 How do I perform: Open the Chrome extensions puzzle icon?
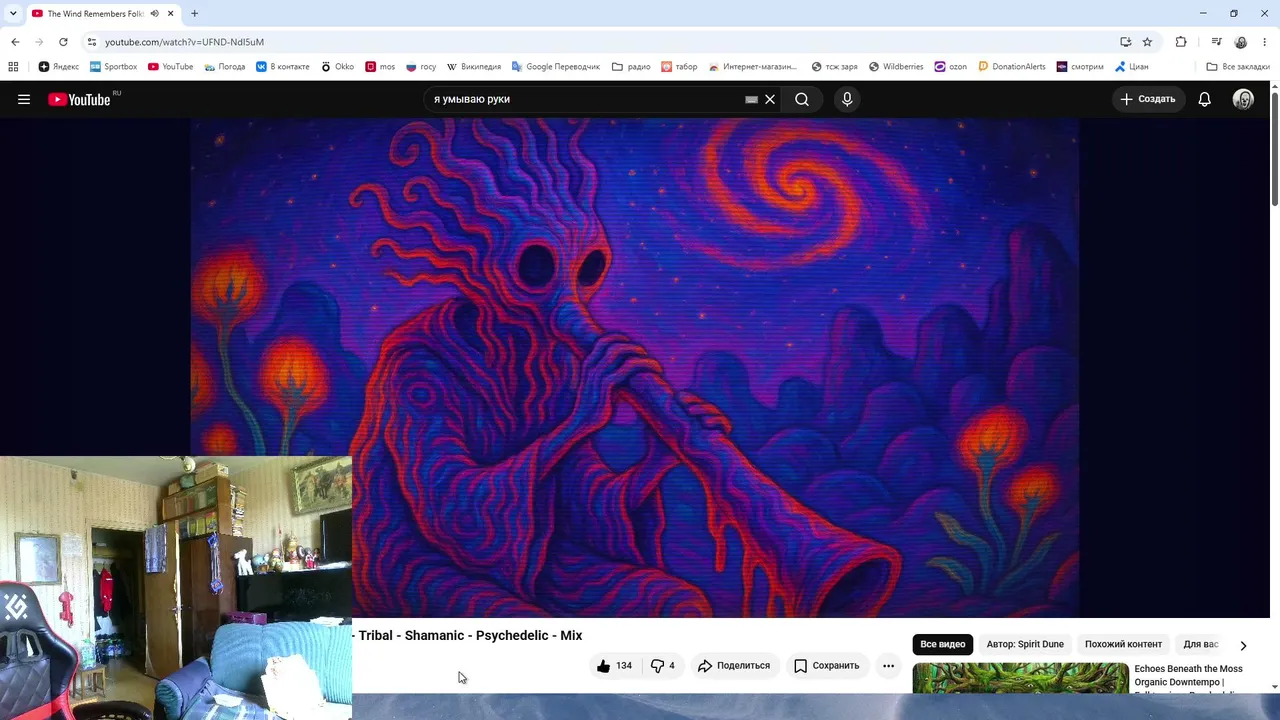click(x=1181, y=42)
